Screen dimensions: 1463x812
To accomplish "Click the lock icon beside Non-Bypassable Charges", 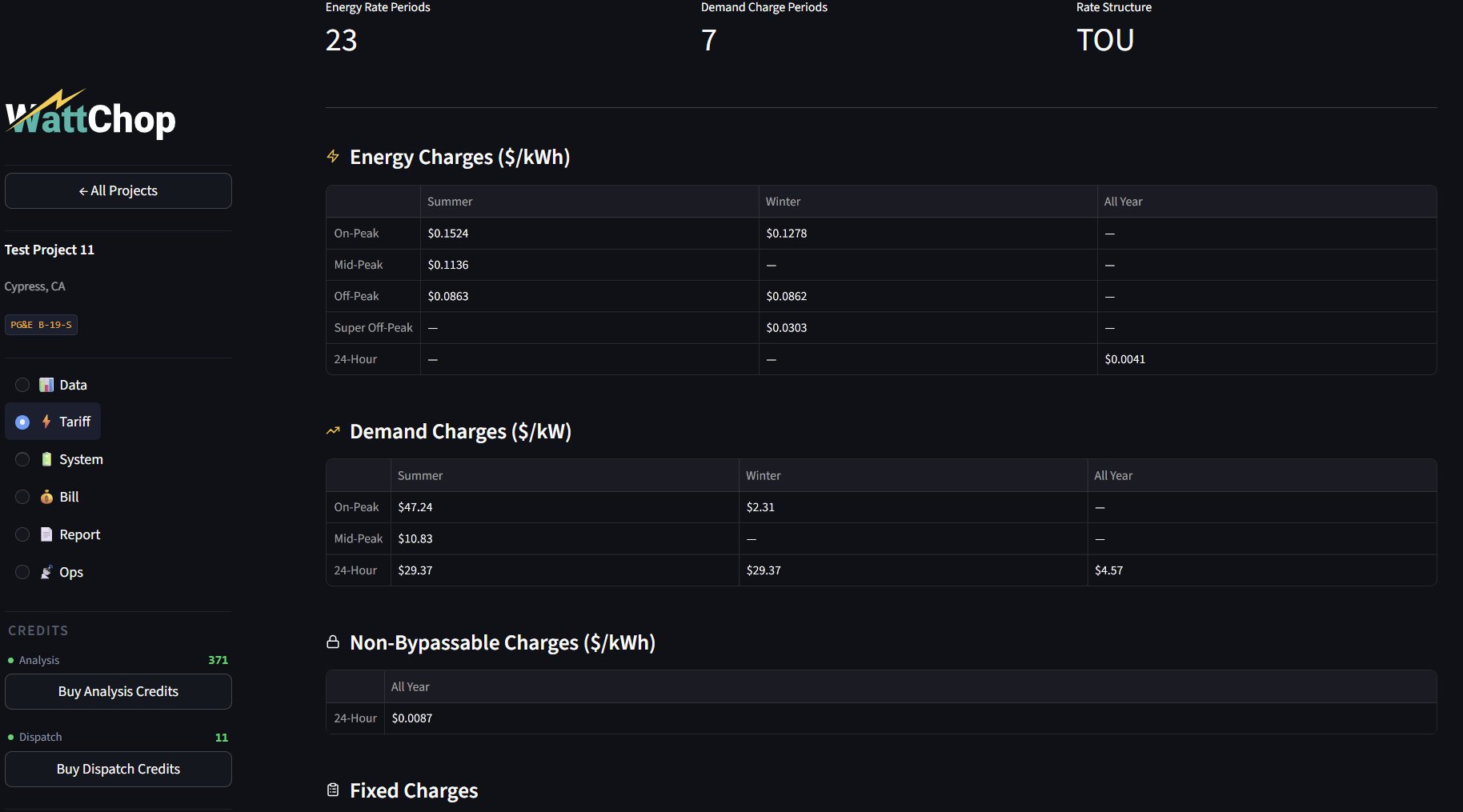I will click(x=333, y=642).
